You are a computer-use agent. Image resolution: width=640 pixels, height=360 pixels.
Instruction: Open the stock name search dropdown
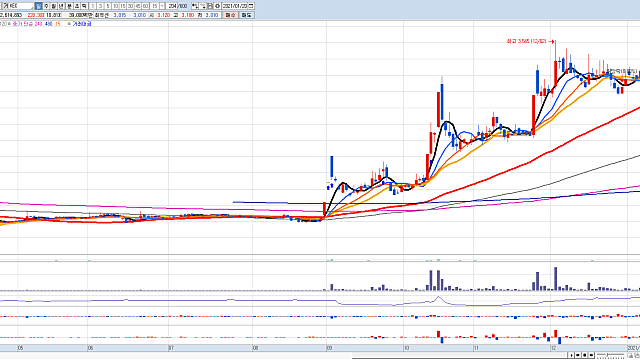coord(31,7)
